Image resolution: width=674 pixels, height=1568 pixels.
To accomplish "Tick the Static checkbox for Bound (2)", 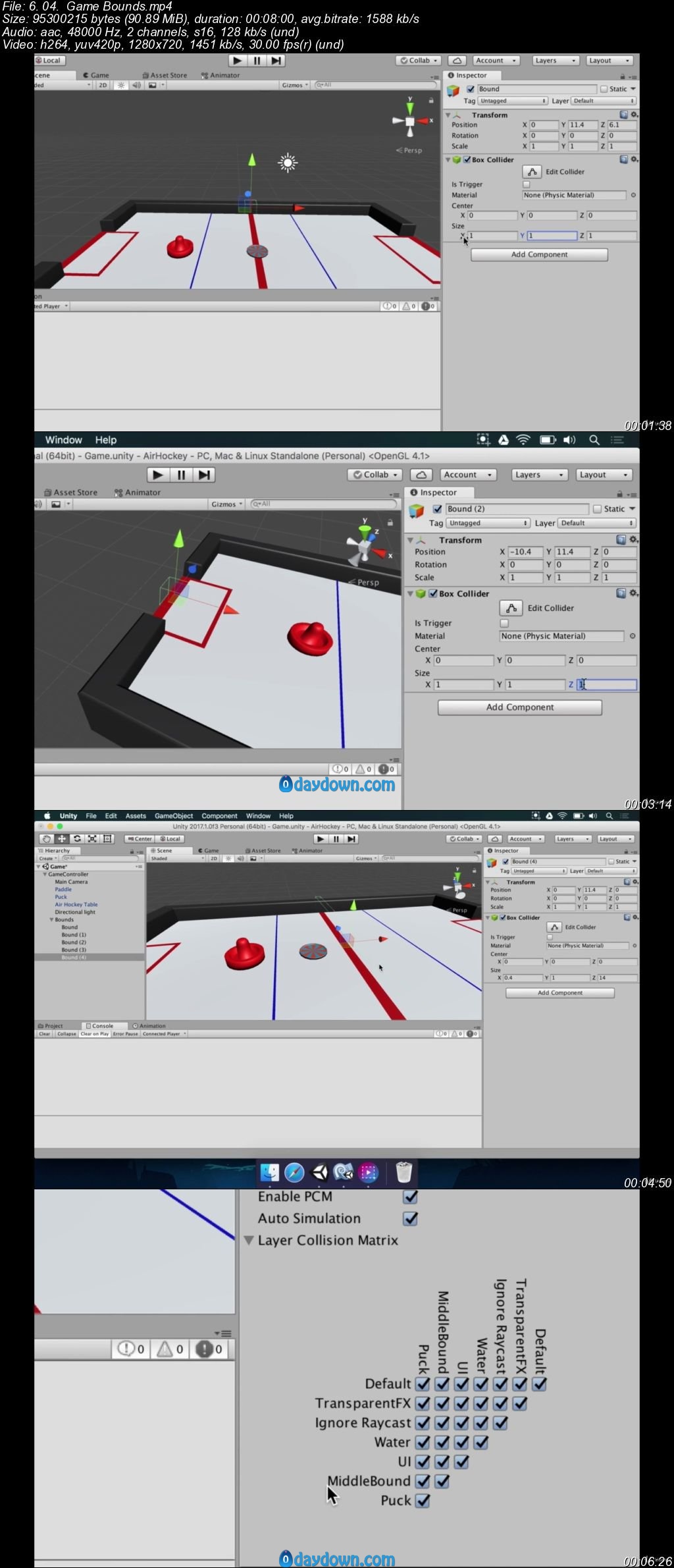I will [598, 509].
